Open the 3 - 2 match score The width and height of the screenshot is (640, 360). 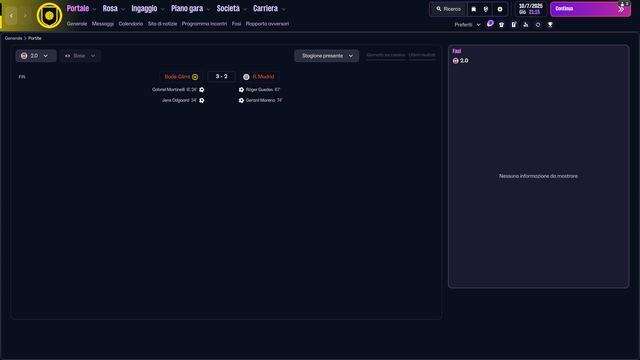pyautogui.click(x=221, y=77)
